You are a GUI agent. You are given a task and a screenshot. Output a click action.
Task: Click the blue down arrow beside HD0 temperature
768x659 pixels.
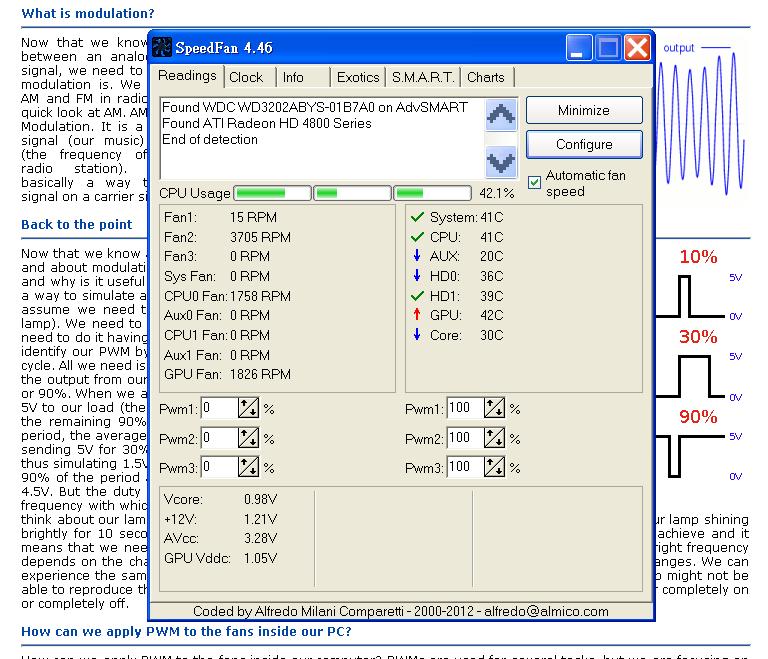pos(417,275)
